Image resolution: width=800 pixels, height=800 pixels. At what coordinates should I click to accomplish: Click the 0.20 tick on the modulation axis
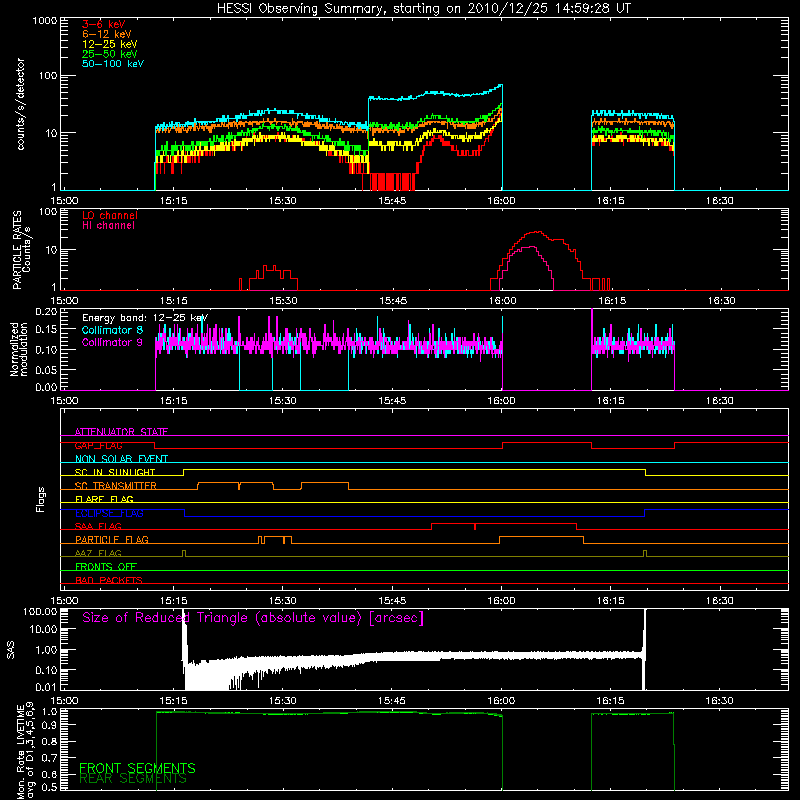point(46,312)
